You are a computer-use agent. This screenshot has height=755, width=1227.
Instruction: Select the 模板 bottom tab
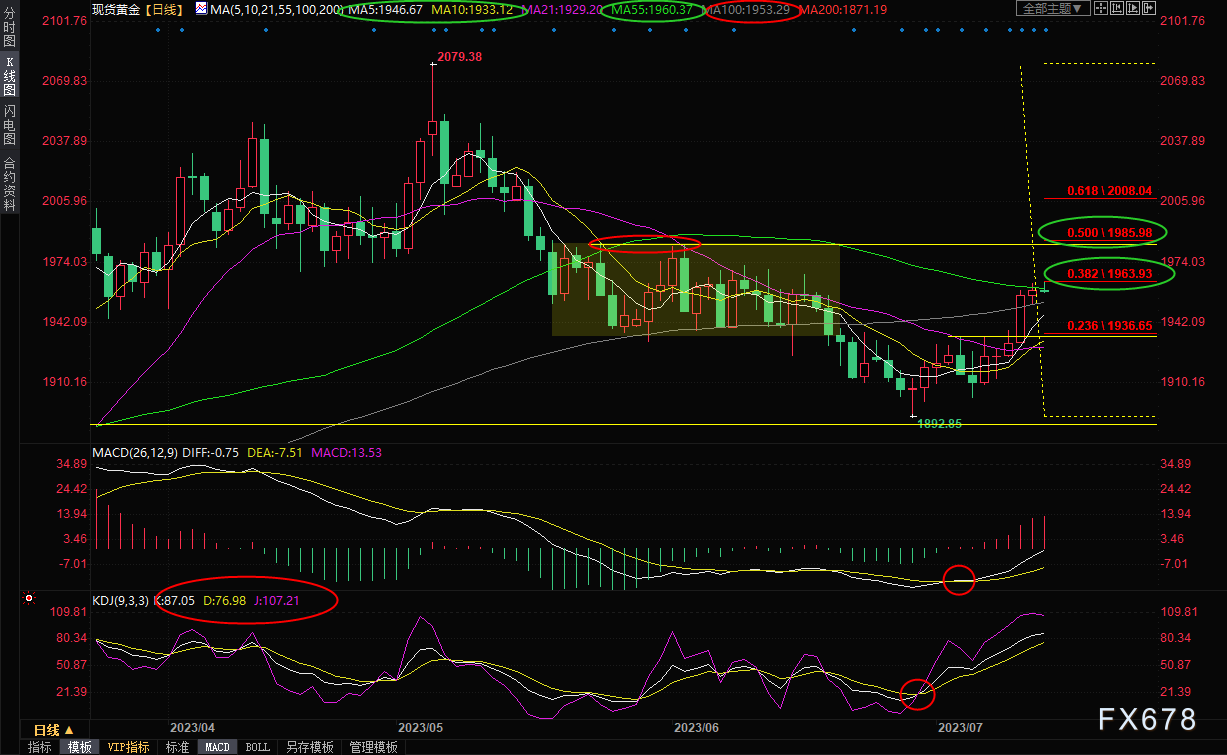tap(80, 747)
